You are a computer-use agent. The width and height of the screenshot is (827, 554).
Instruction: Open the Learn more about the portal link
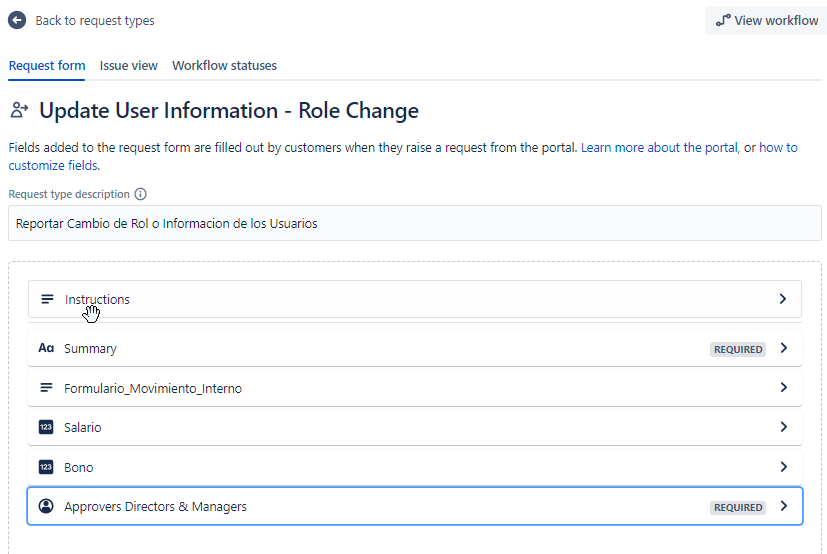(x=659, y=147)
